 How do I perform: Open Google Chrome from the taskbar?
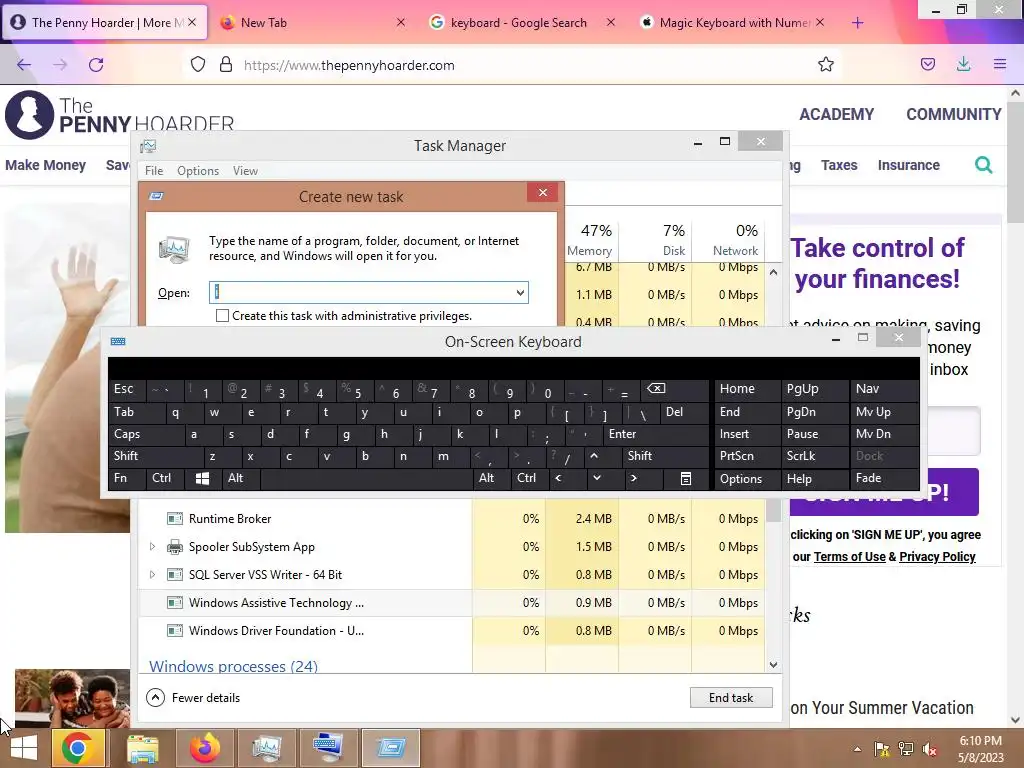tap(77, 748)
